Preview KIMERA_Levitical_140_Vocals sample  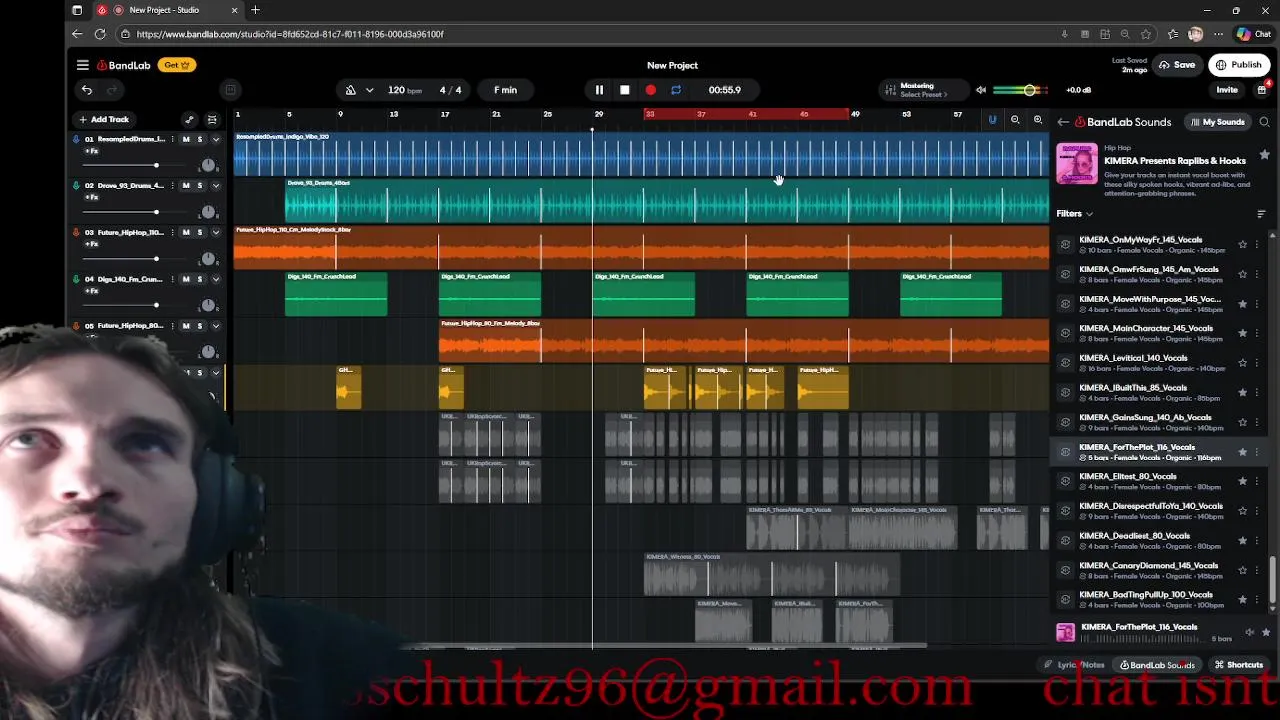pyautogui.click(x=1065, y=363)
